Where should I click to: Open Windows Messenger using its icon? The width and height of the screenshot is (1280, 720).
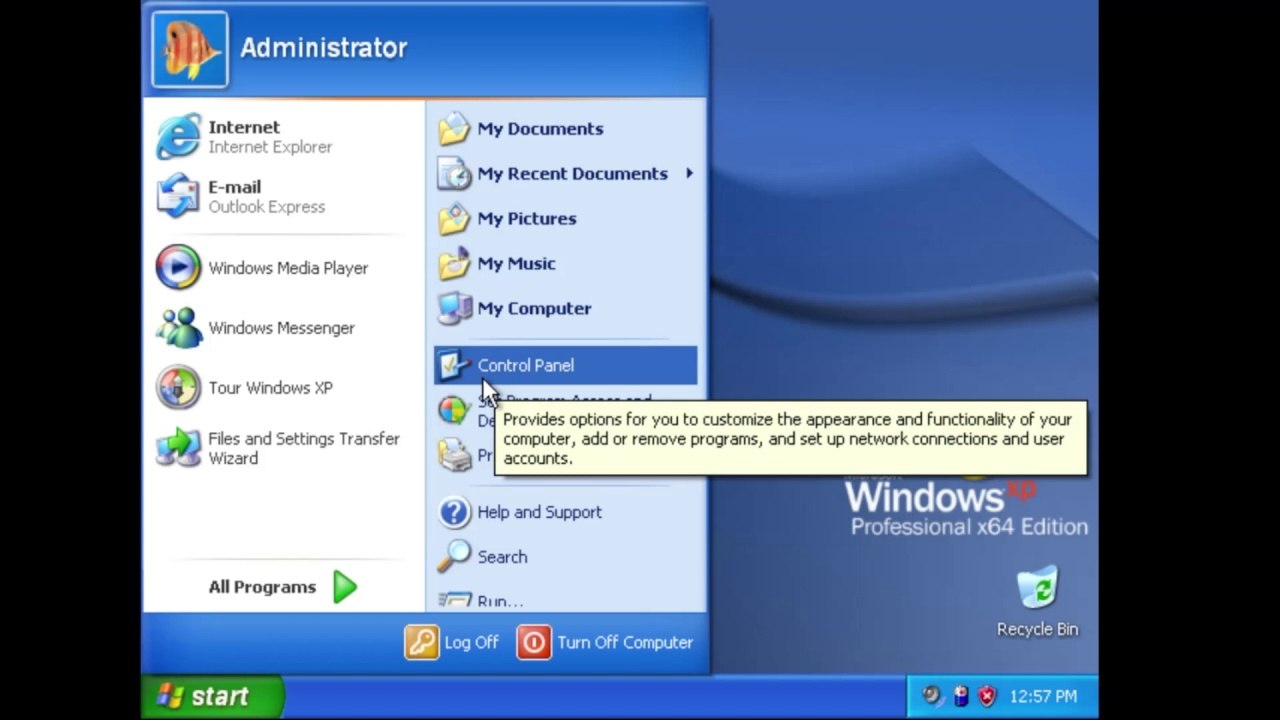tap(178, 328)
